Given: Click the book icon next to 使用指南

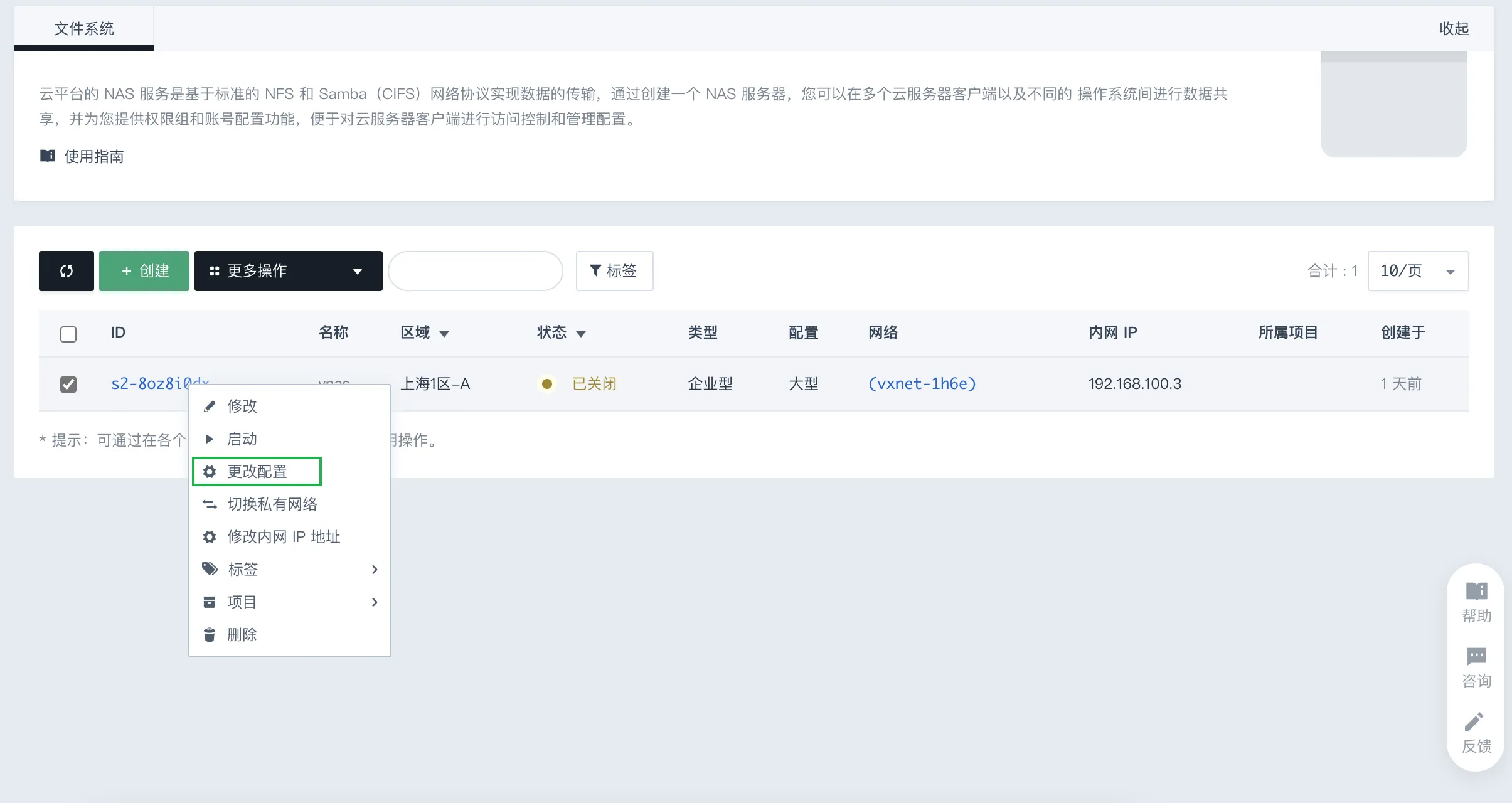Looking at the screenshot, I should pos(48,156).
